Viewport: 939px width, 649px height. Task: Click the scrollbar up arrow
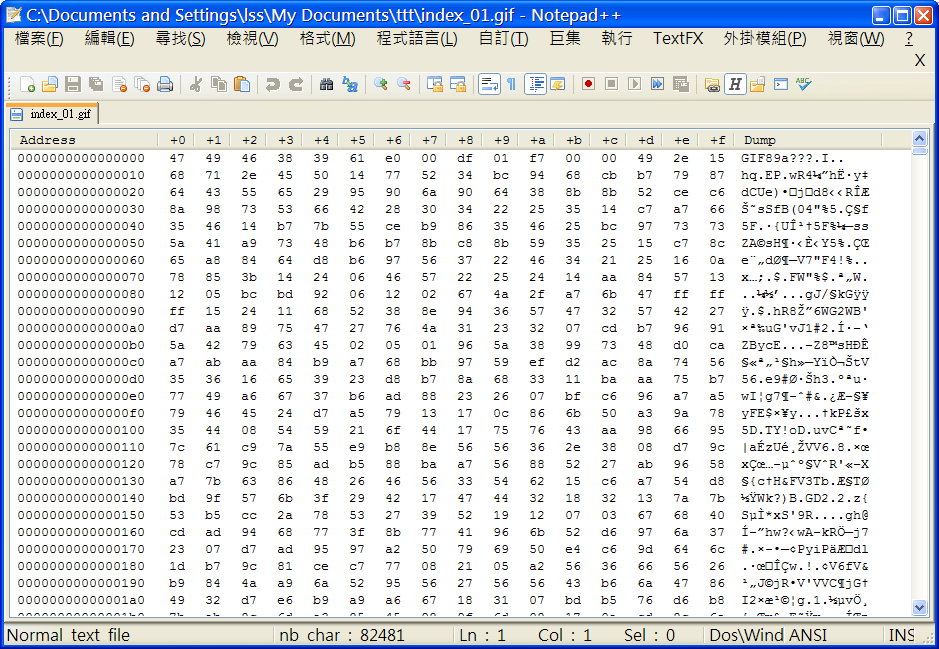919,139
